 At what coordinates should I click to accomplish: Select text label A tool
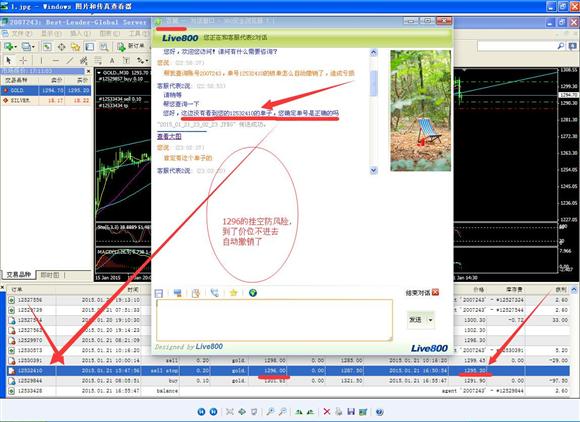(x=112, y=60)
